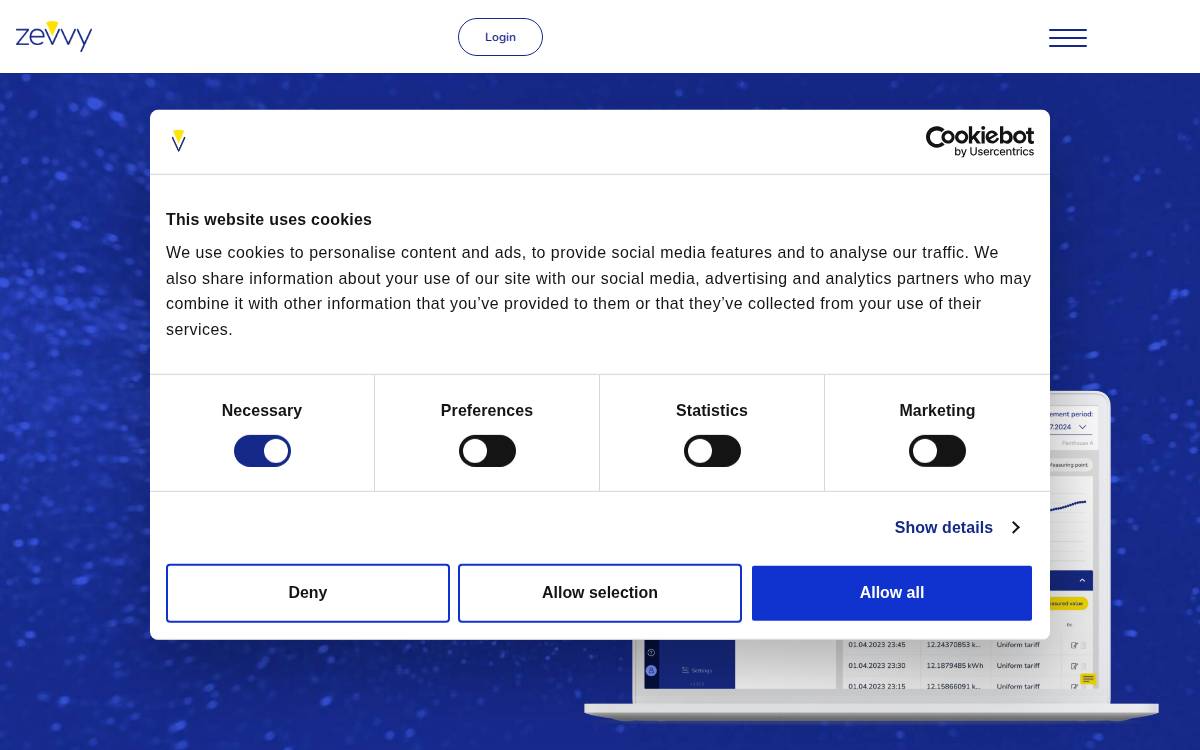Click the Login button
Image resolution: width=1200 pixels, height=750 pixels.
(x=500, y=37)
